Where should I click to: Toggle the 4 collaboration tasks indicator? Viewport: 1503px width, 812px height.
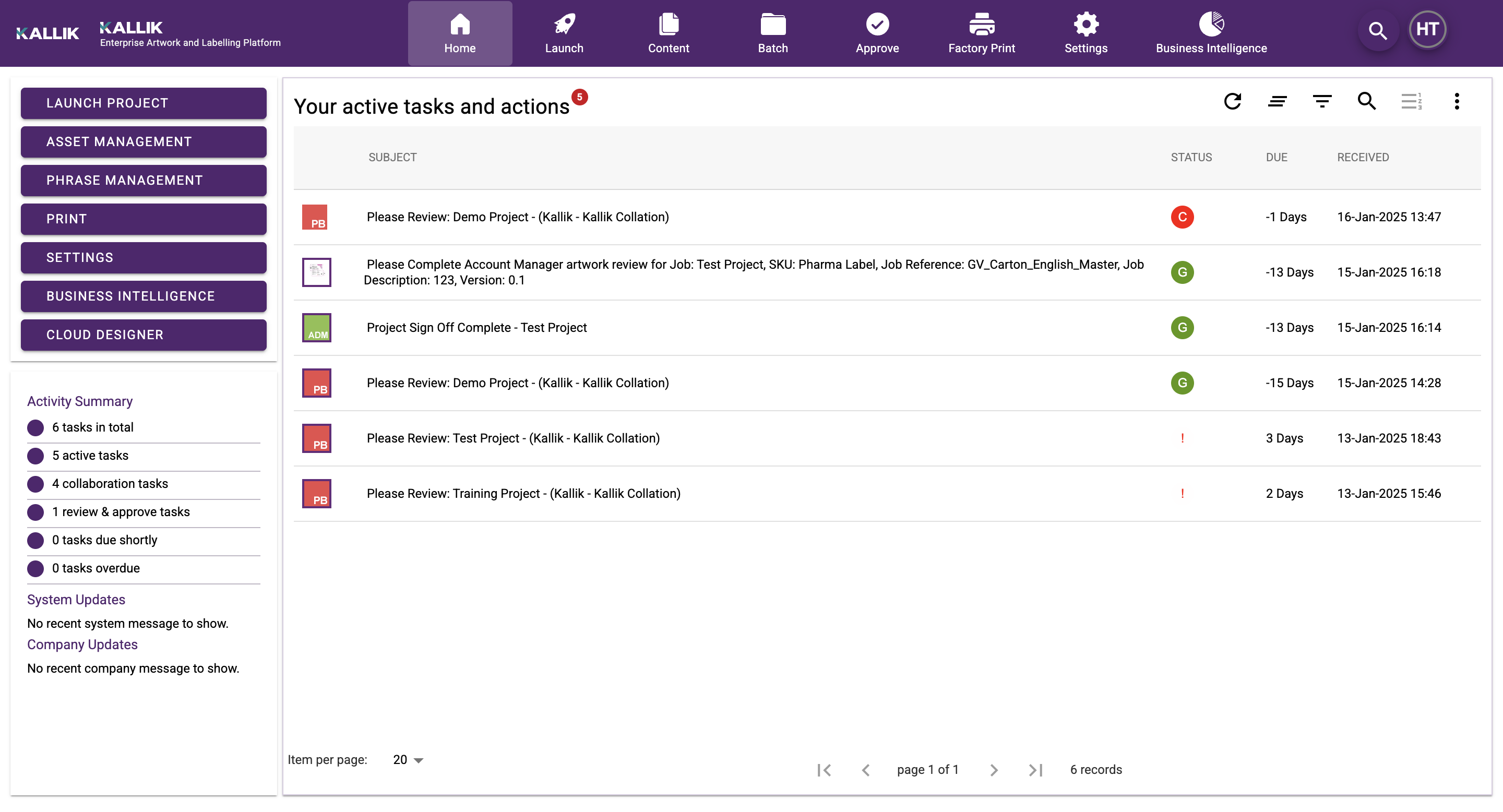pyautogui.click(x=35, y=484)
